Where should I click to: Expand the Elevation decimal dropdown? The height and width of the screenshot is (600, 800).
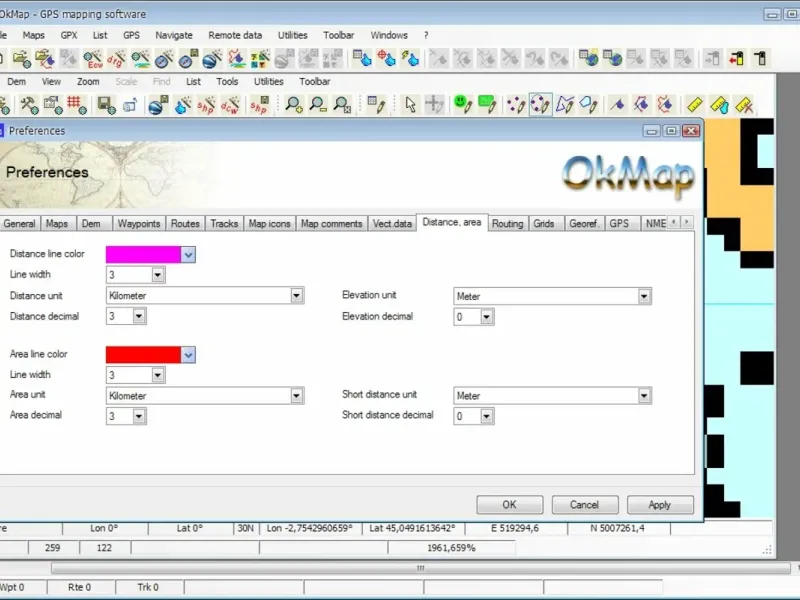(487, 317)
